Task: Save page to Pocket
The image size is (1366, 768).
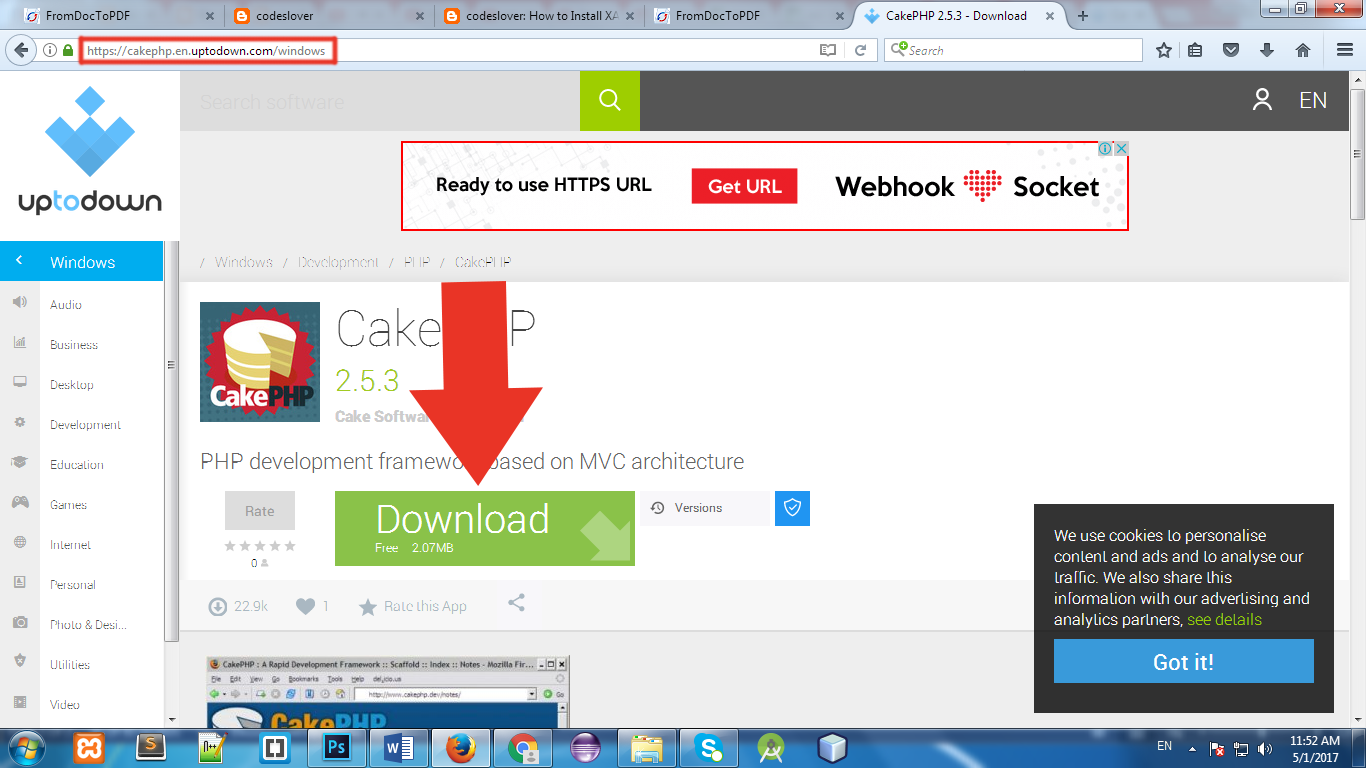Action: [1232, 50]
